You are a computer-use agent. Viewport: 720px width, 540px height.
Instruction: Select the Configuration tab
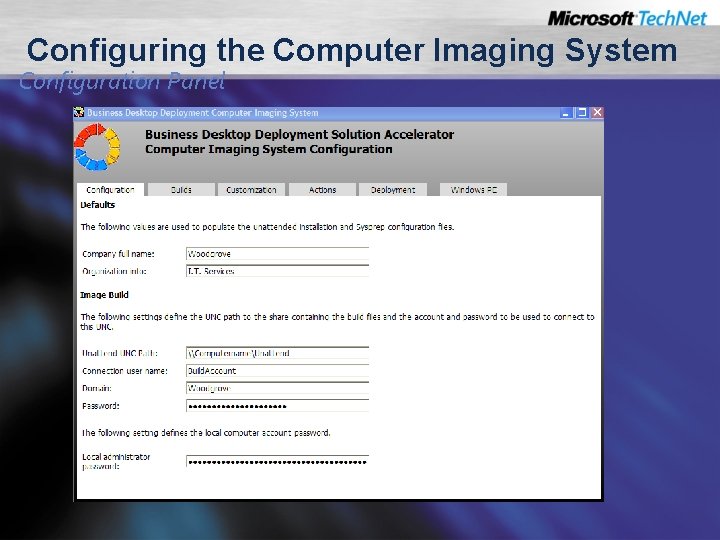coord(110,190)
